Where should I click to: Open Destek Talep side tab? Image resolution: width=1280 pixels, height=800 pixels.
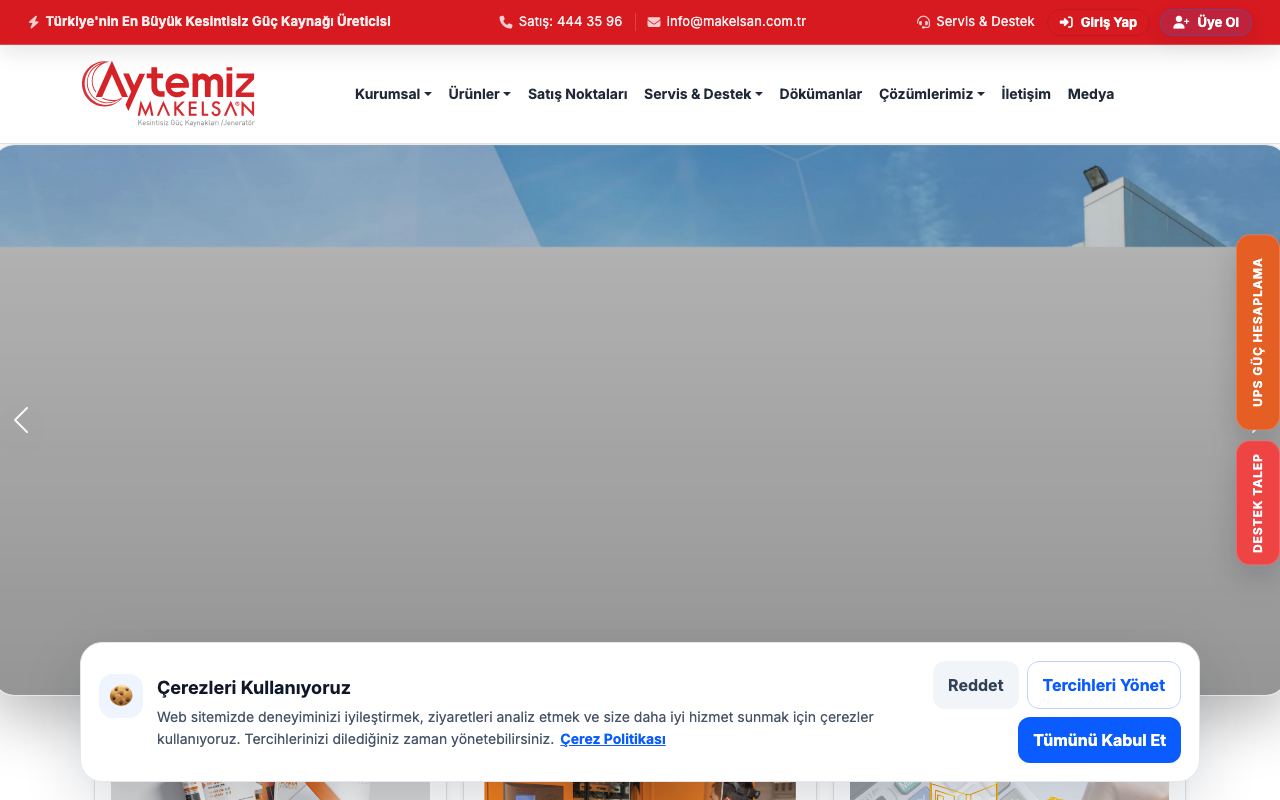click(1258, 503)
